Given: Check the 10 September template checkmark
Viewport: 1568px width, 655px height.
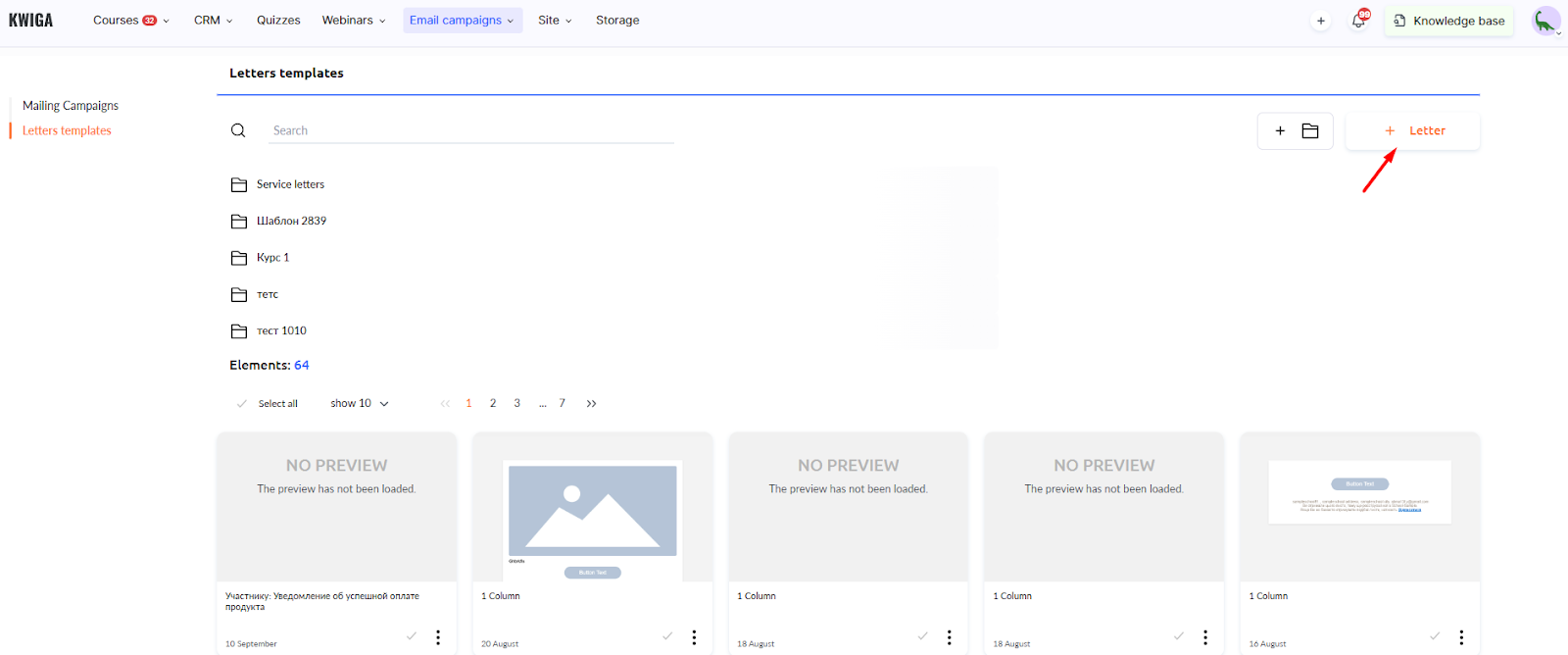Looking at the screenshot, I should 412,636.
